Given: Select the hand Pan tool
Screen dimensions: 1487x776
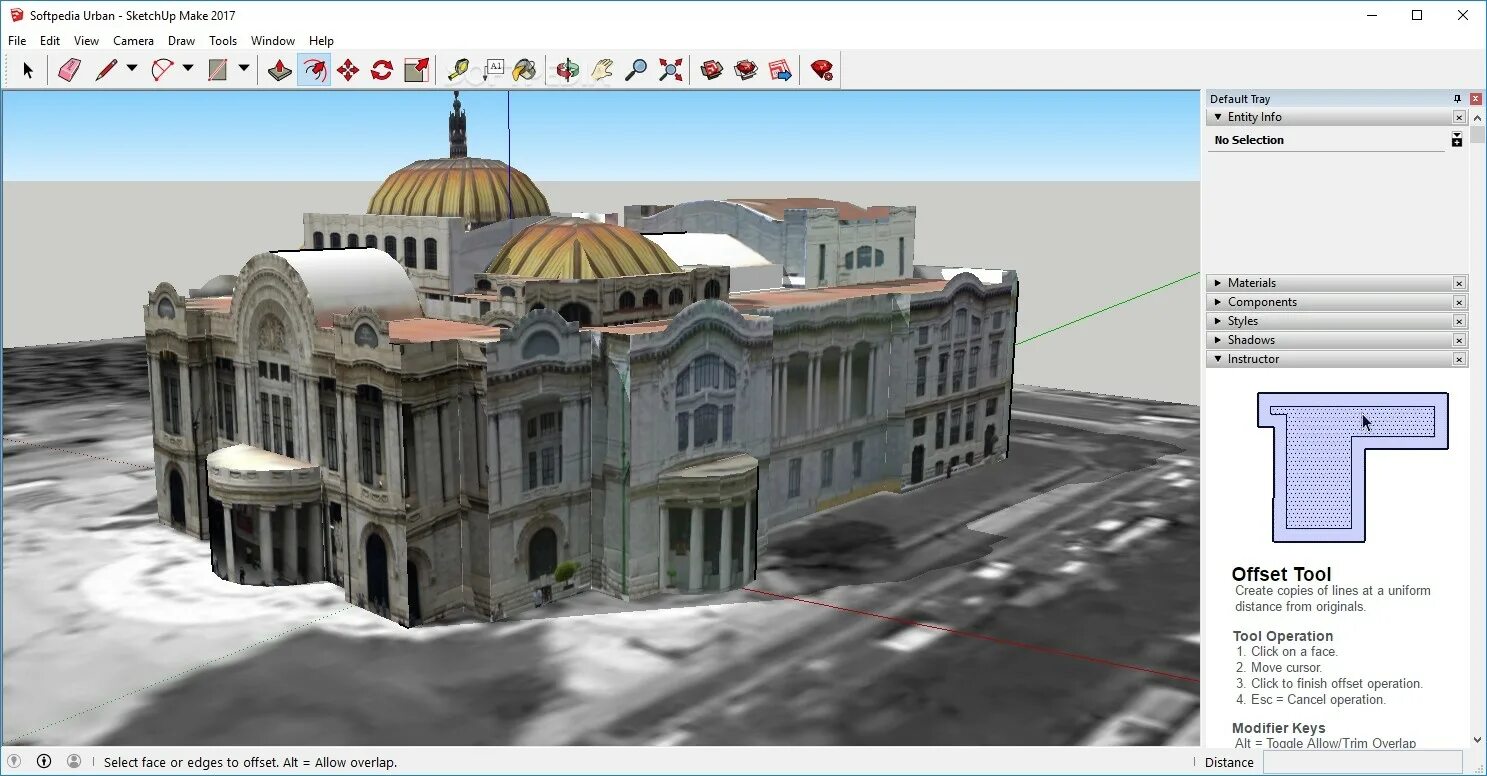Looking at the screenshot, I should [602, 70].
